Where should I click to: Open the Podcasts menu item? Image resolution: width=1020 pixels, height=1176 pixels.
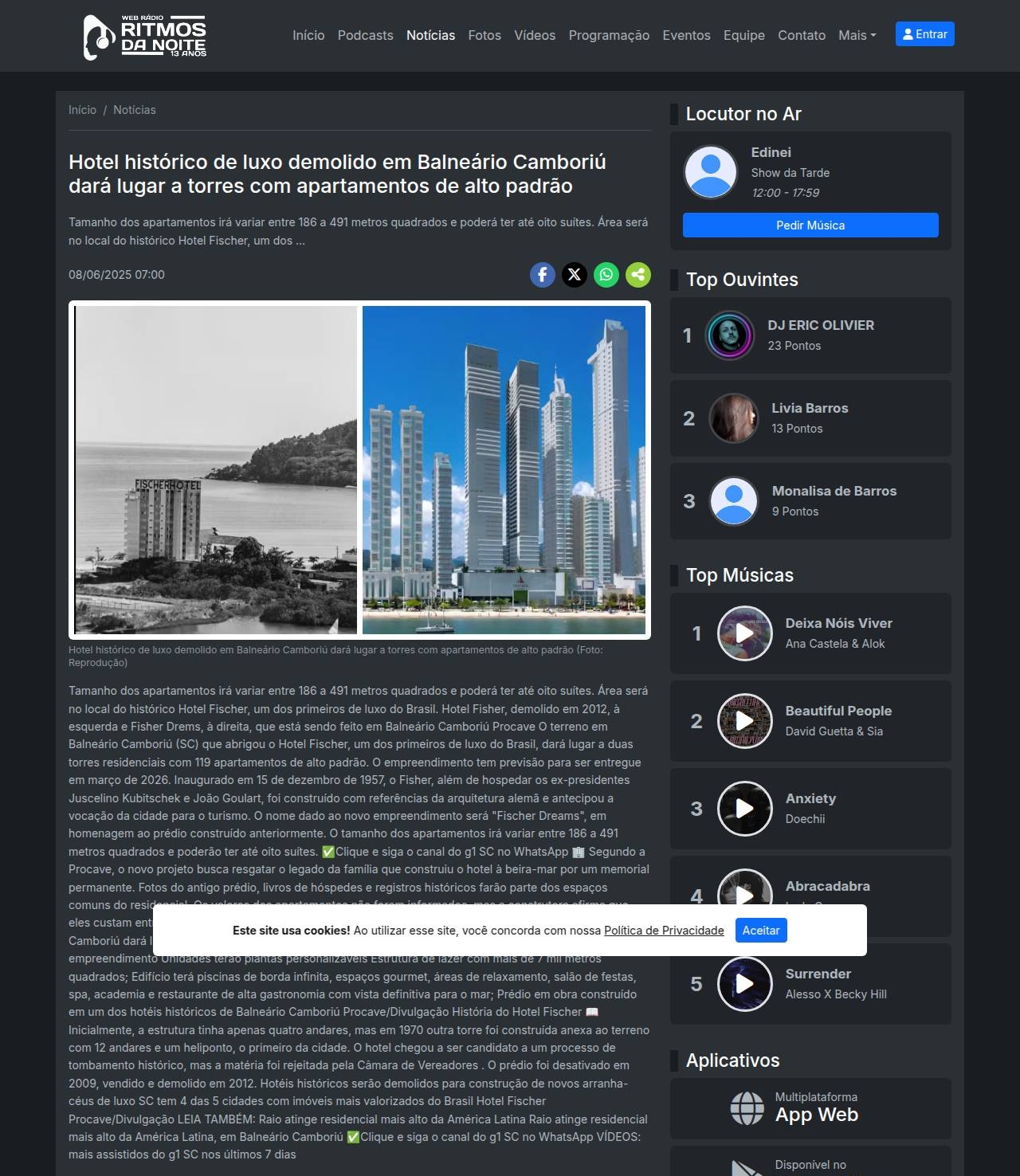point(365,35)
